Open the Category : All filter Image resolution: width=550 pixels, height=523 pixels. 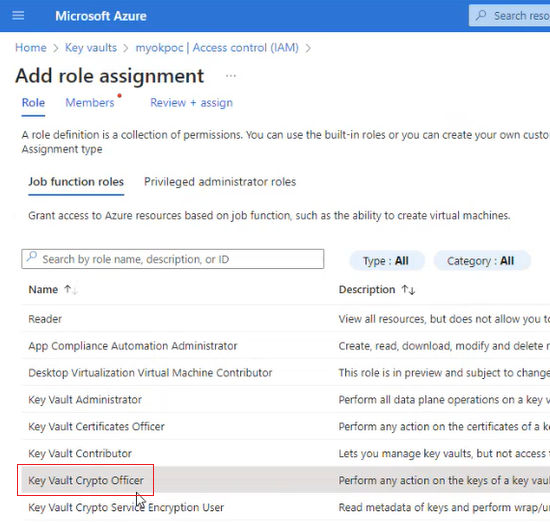481,261
